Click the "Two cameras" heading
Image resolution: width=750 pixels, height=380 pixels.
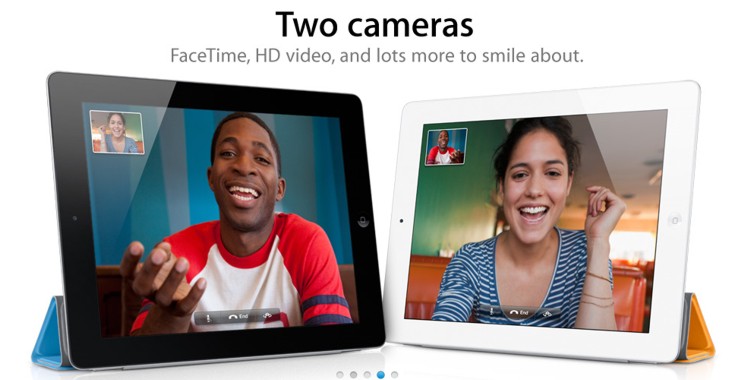375,25
